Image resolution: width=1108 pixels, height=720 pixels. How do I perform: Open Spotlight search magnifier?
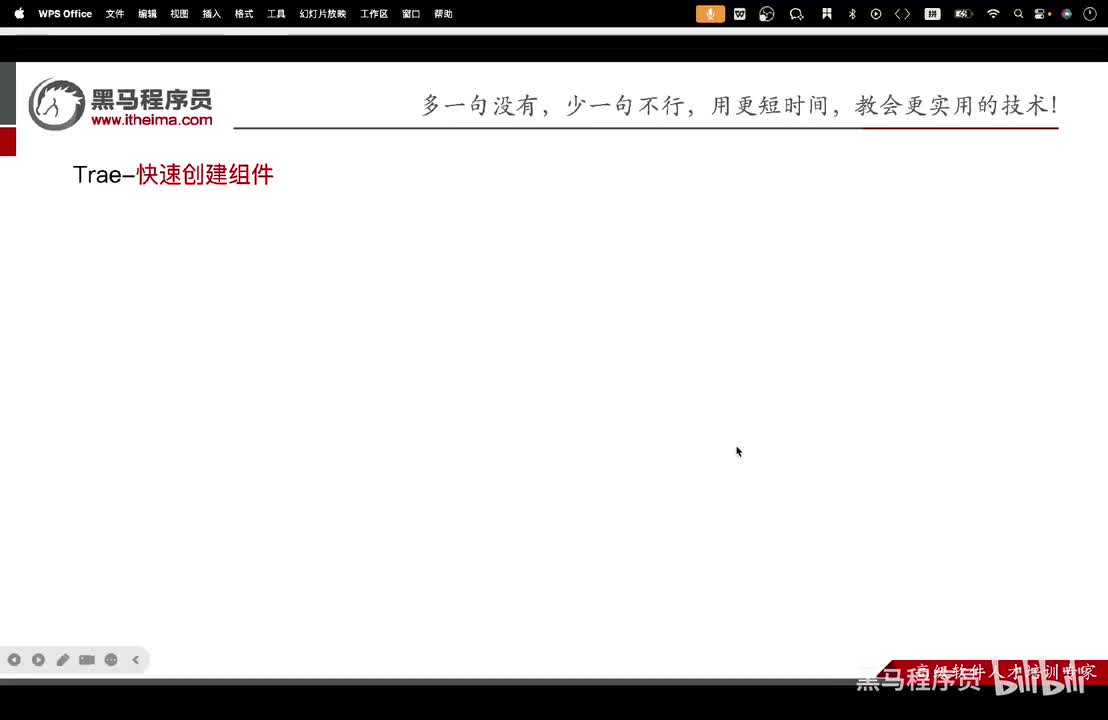1018,13
